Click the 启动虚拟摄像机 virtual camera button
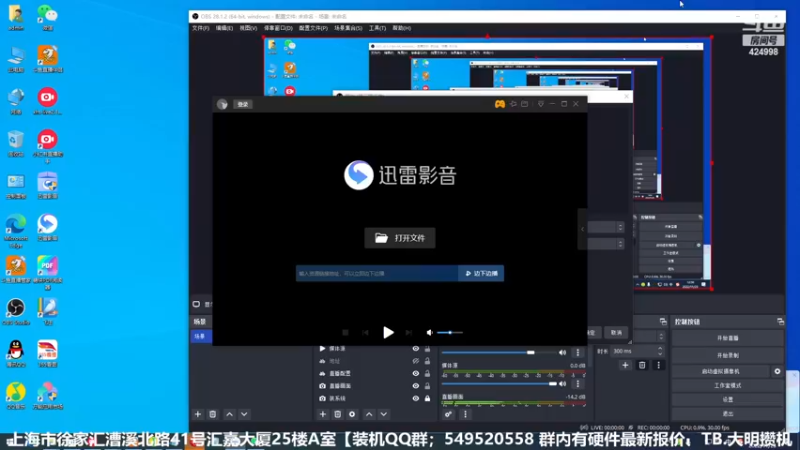 (x=720, y=371)
